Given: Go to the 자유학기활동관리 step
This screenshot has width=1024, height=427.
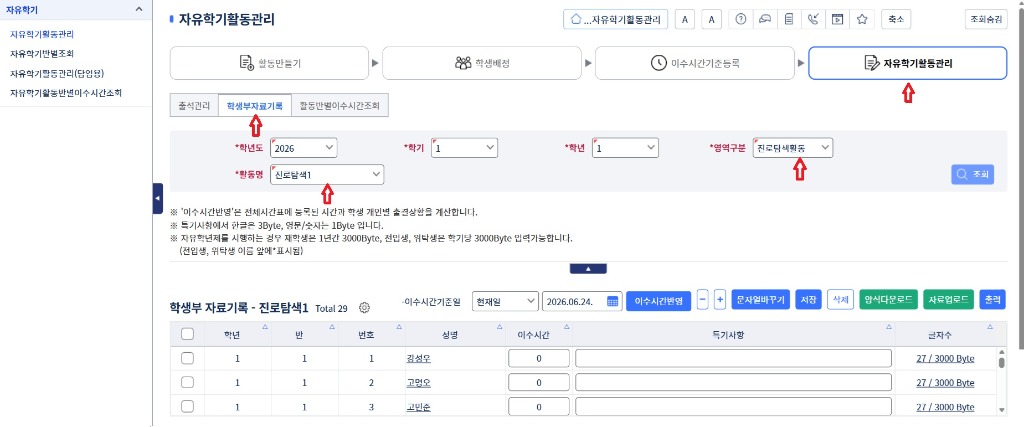Looking at the screenshot, I should pyautogui.click(x=908, y=63).
